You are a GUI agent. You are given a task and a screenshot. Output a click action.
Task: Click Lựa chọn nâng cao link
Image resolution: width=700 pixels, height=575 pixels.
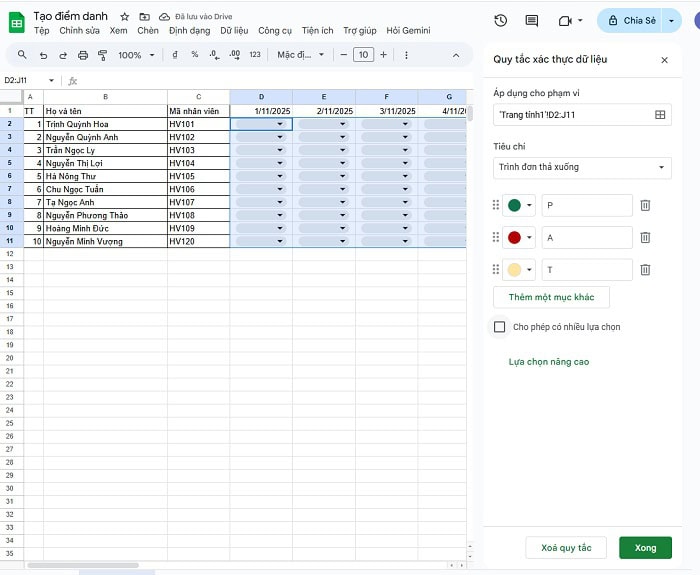tap(549, 362)
